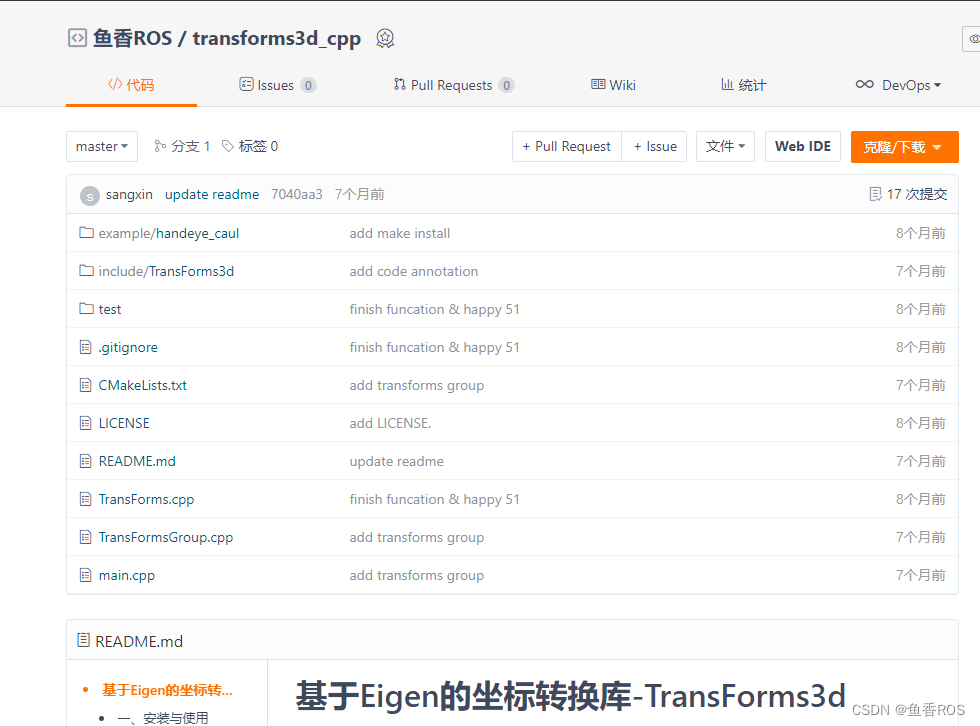Click the Wiki grid icon

point(598,85)
